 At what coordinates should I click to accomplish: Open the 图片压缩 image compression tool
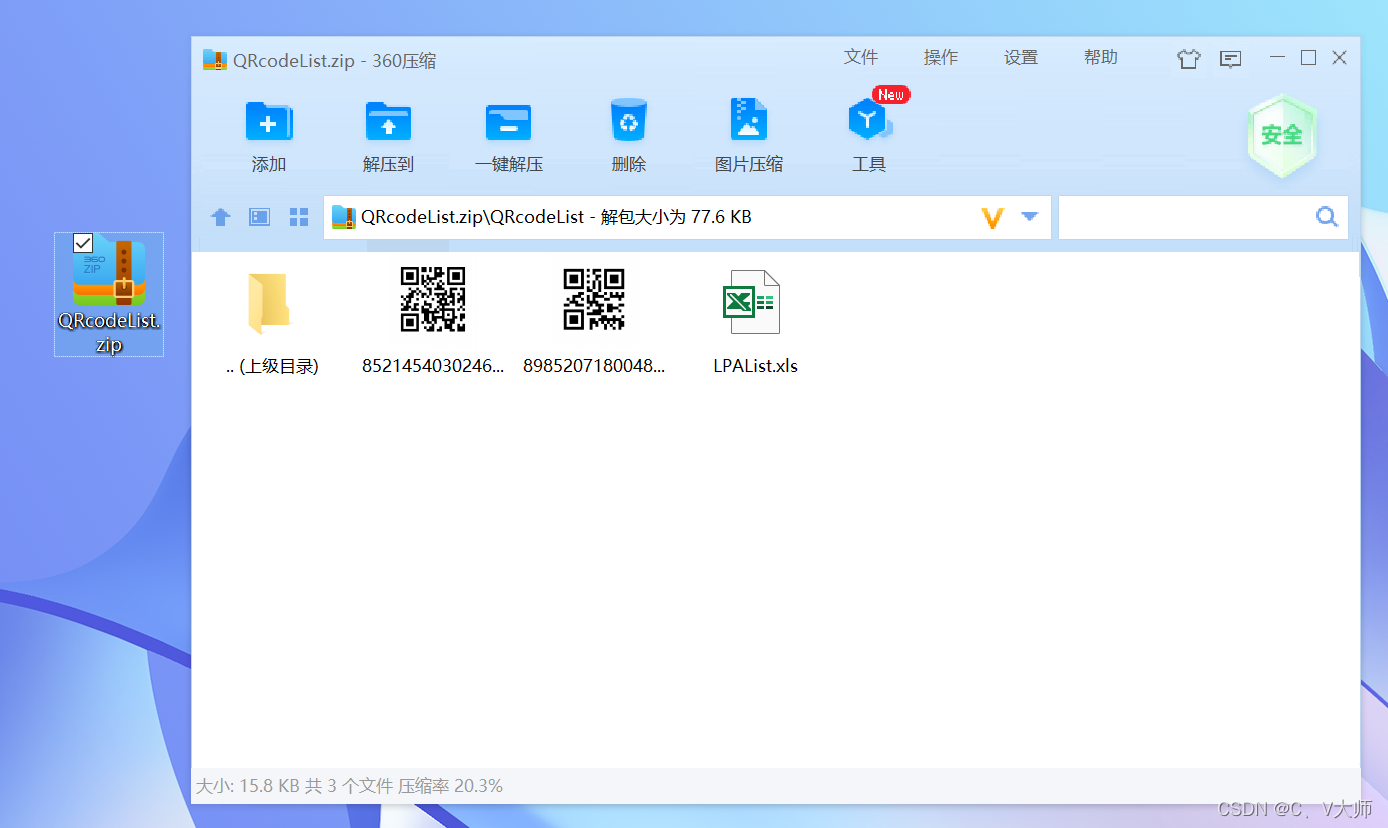click(x=748, y=120)
